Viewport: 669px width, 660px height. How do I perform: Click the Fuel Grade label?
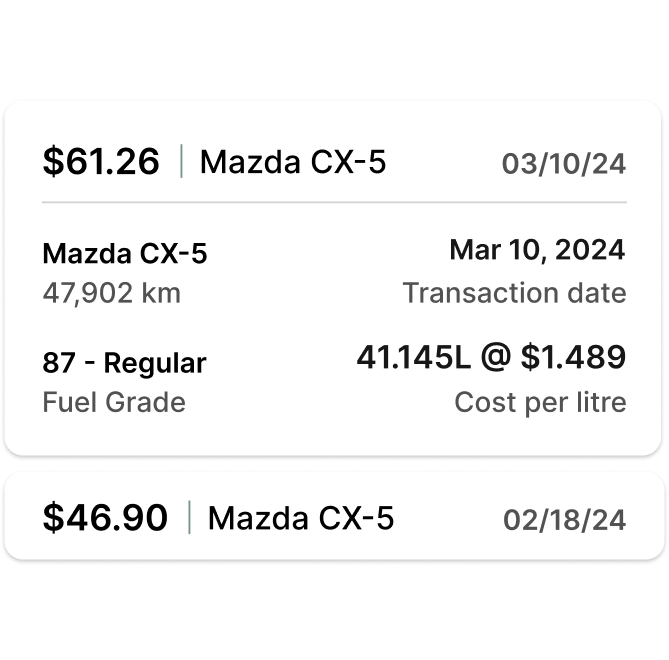coord(114,402)
